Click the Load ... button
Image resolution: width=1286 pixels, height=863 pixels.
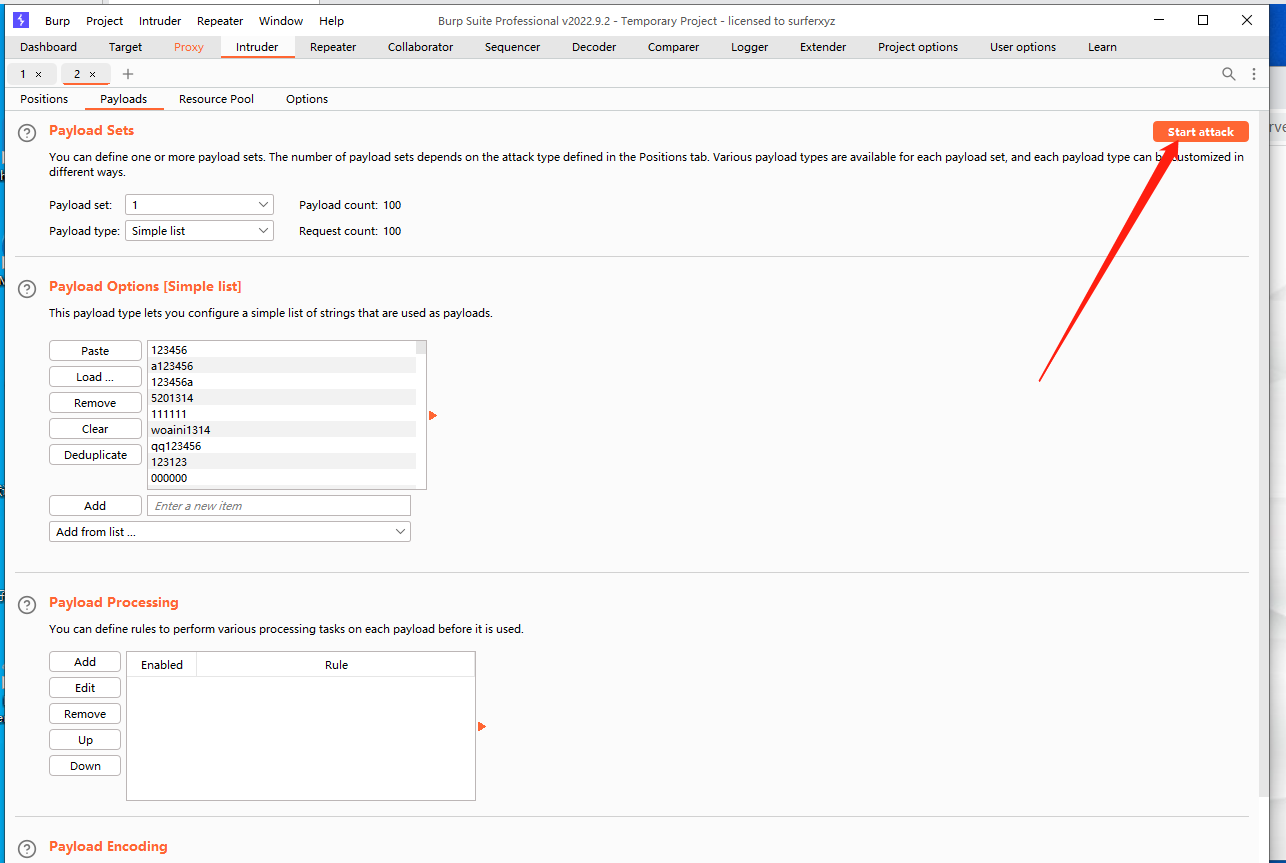coord(95,377)
